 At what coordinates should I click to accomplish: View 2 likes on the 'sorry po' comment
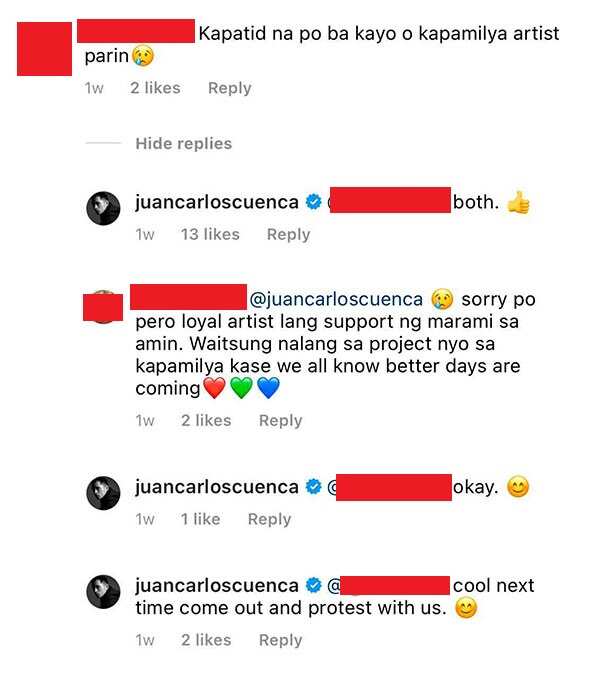pyautogui.click(x=206, y=421)
